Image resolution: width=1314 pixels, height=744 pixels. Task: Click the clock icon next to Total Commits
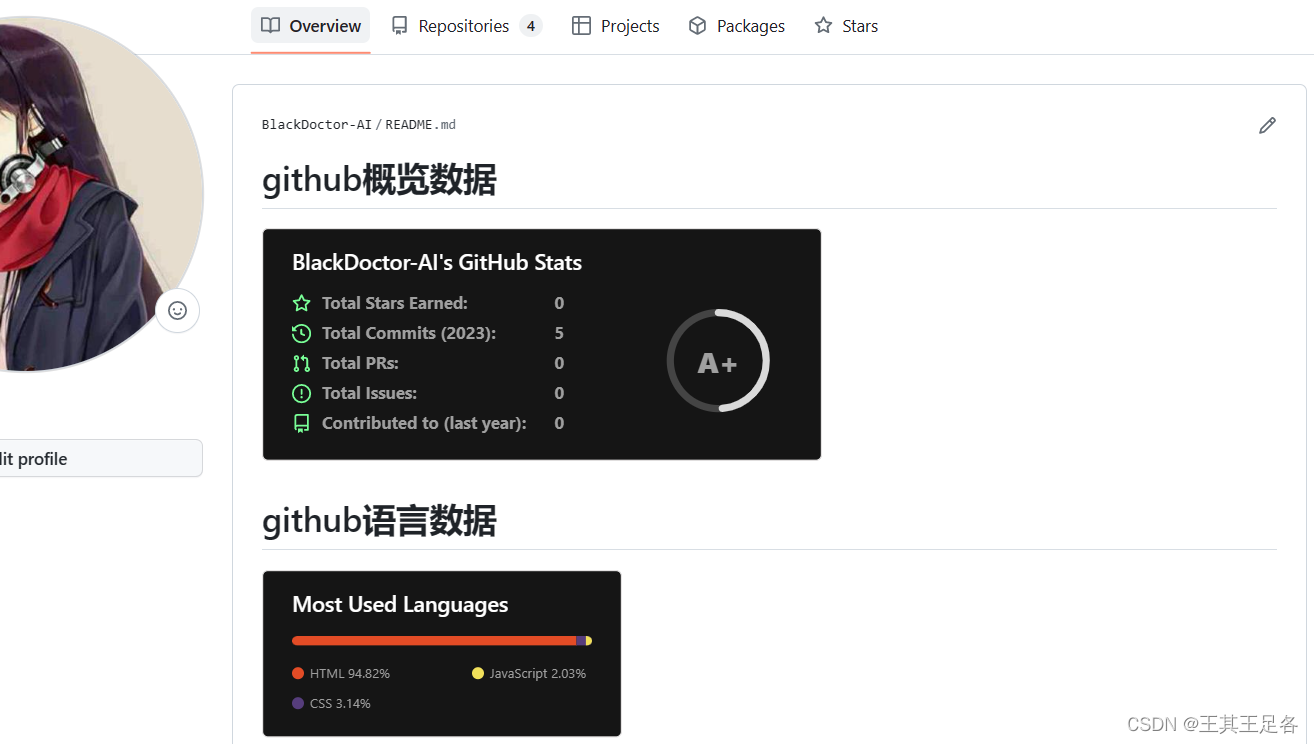click(301, 332)
